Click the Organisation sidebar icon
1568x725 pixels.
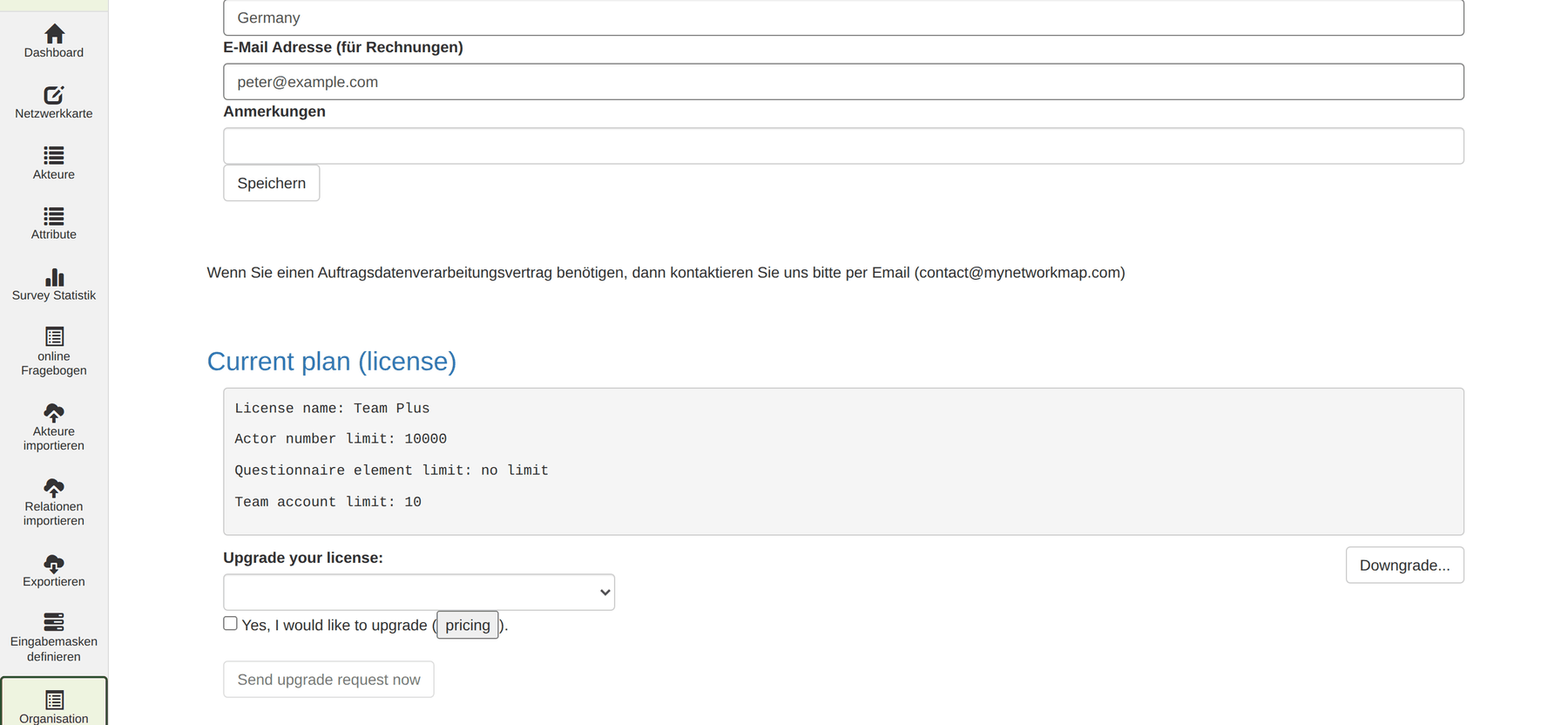(54, 701)
